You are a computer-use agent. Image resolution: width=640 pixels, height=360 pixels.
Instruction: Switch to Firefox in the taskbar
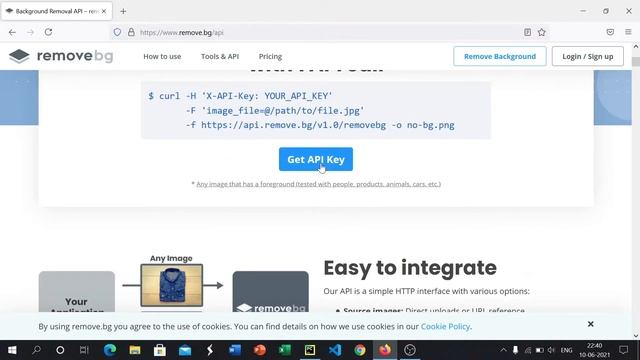[385, 350]
